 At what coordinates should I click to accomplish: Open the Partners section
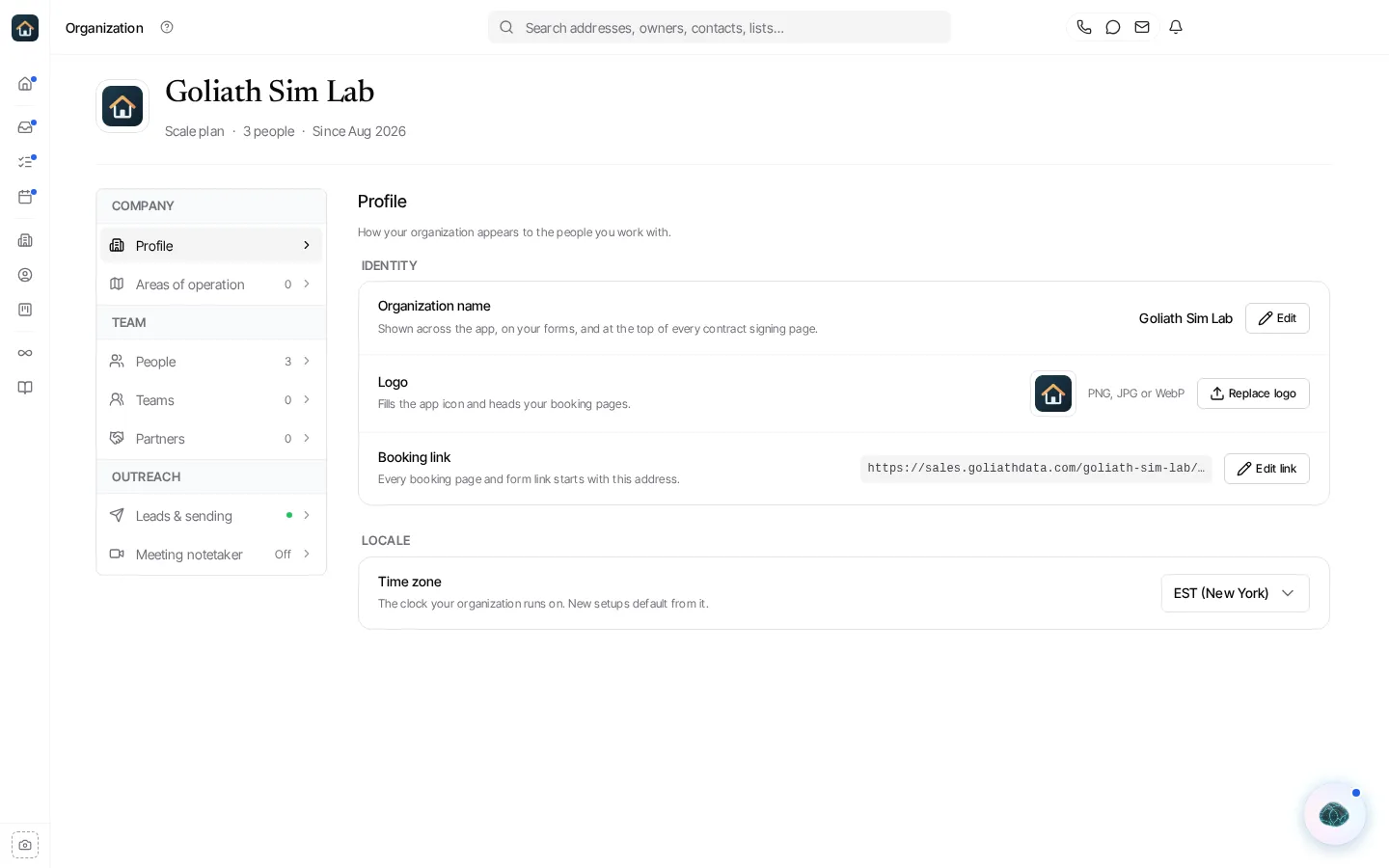coord(211,439)
